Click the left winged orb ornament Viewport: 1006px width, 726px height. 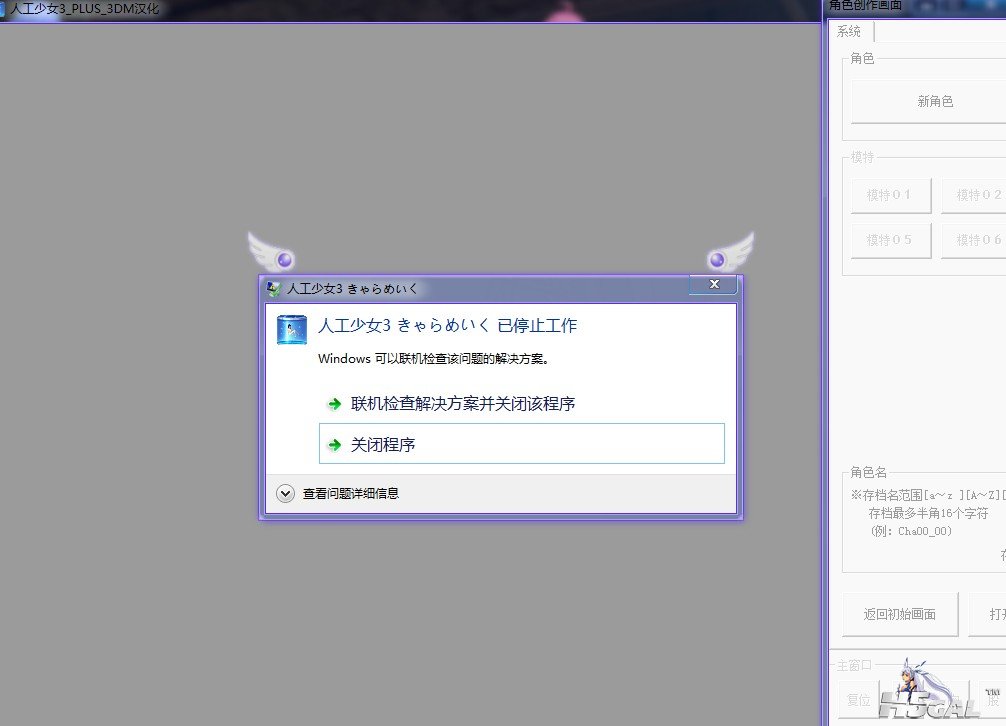tap(272, 252)
